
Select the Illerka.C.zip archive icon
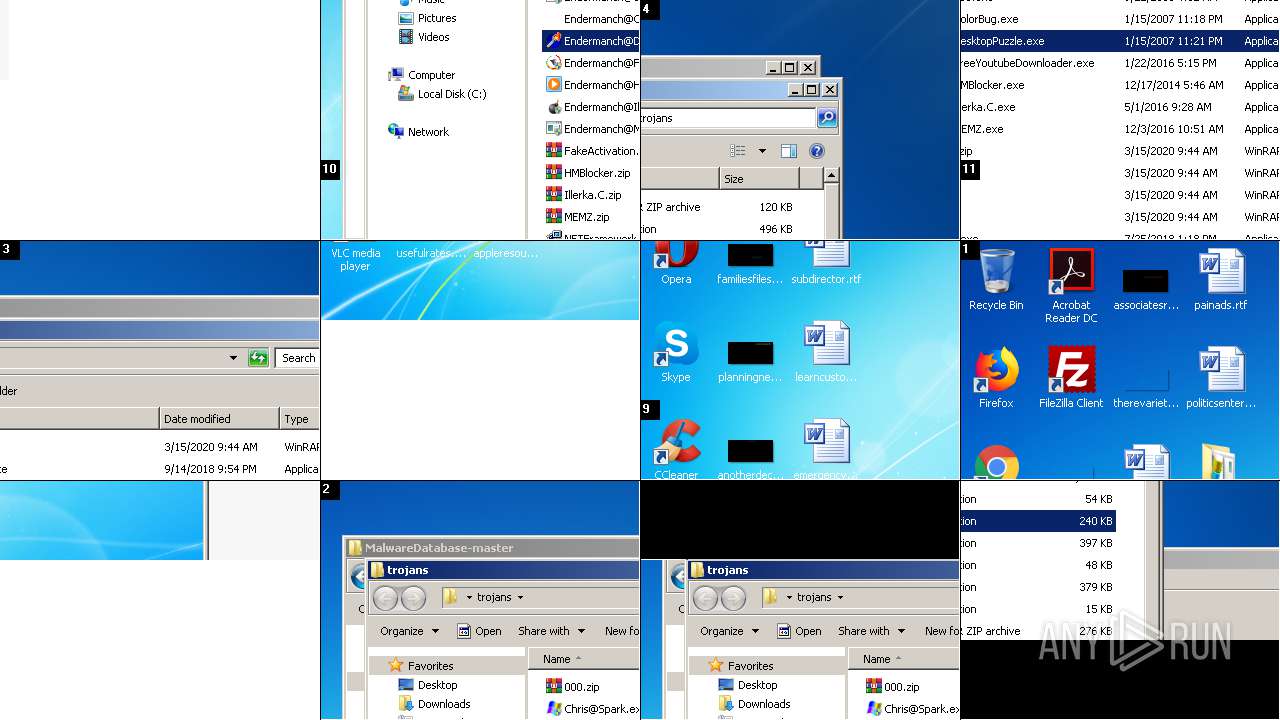[584, 195]
